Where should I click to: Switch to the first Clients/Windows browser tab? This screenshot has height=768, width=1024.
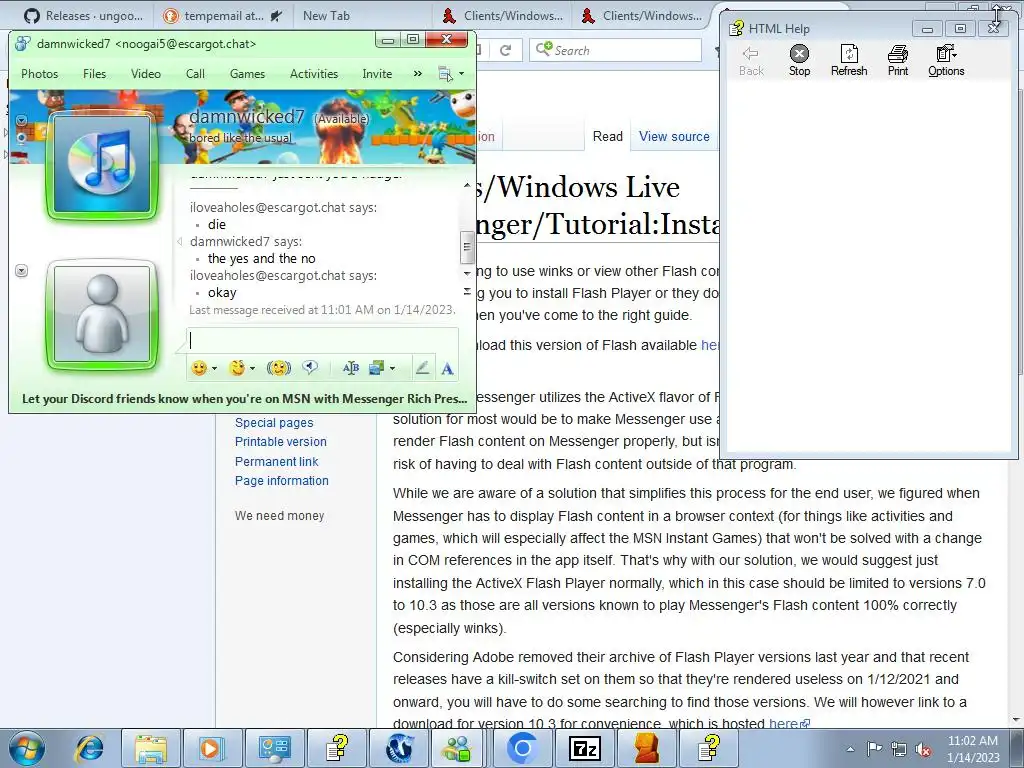point(502,16)
